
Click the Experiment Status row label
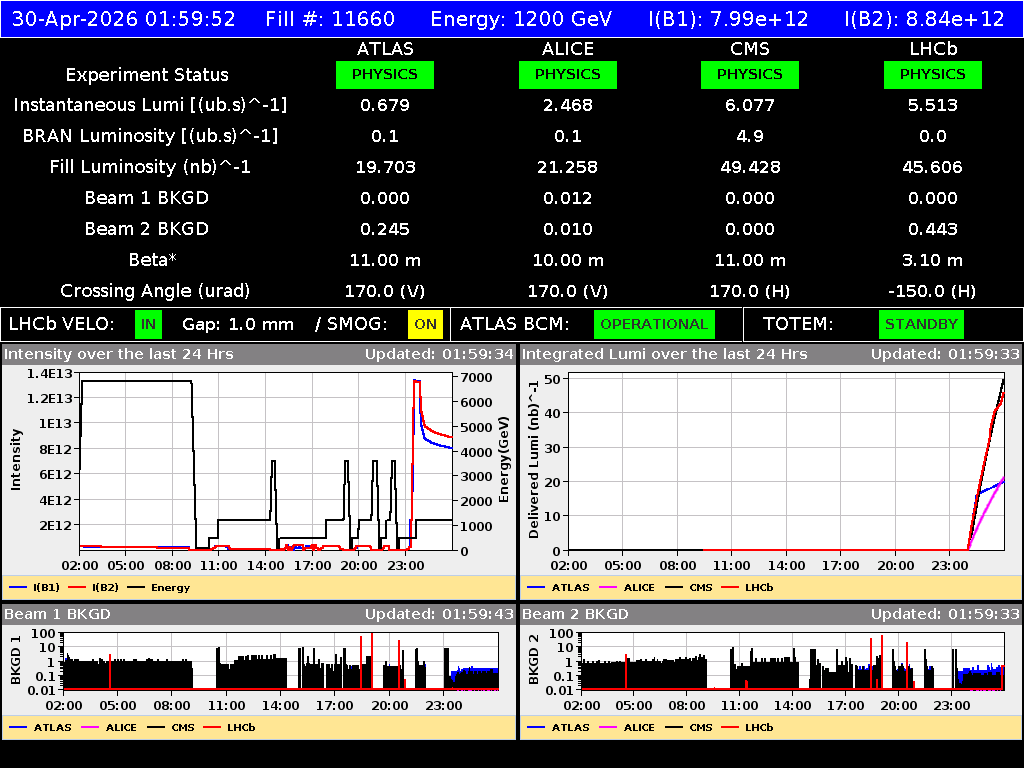(x=147, y=75)
